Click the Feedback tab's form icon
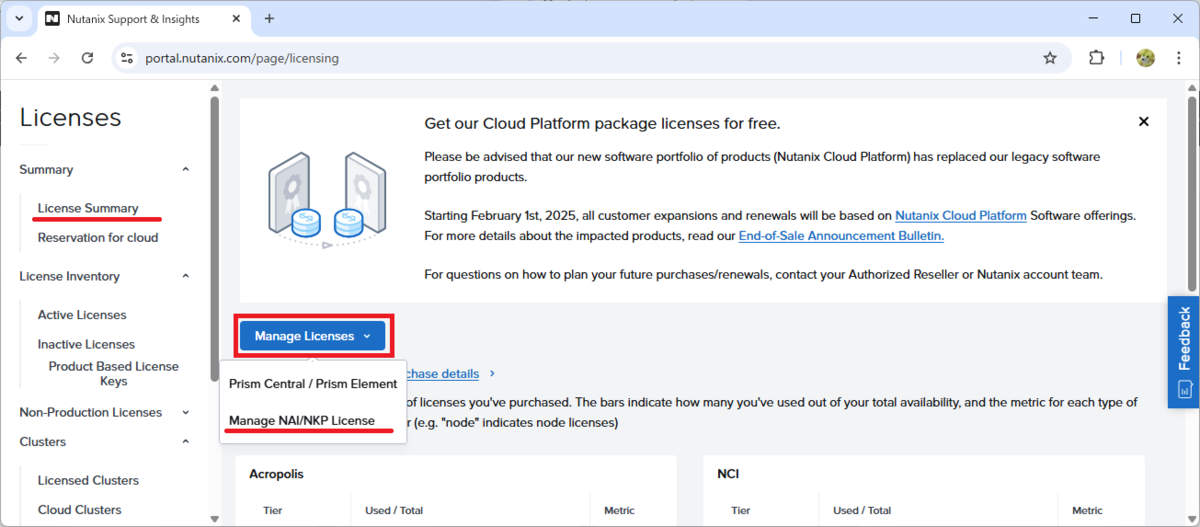 (x=1184, y=389)
